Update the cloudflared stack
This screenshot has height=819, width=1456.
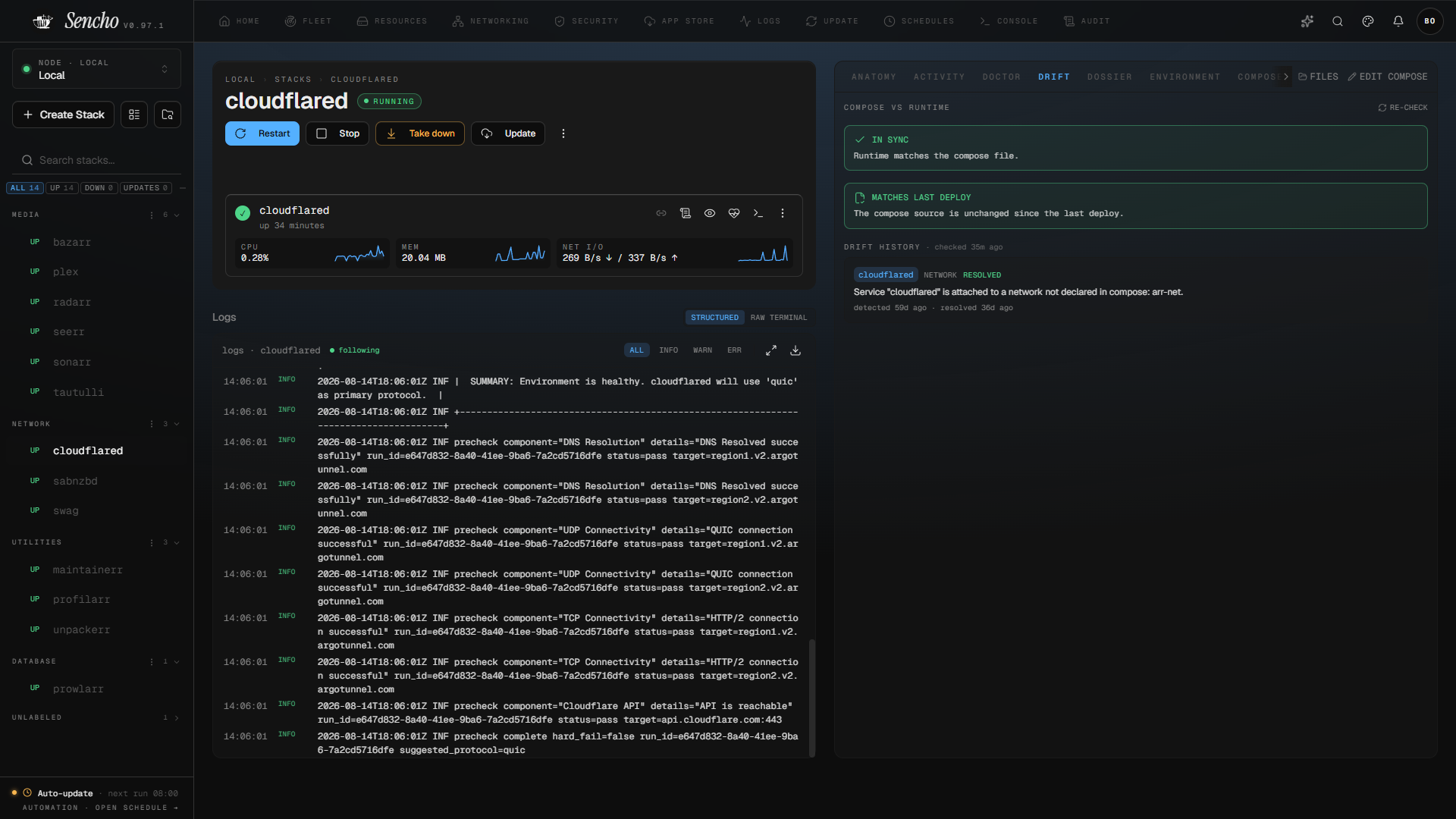pos(508,133)
